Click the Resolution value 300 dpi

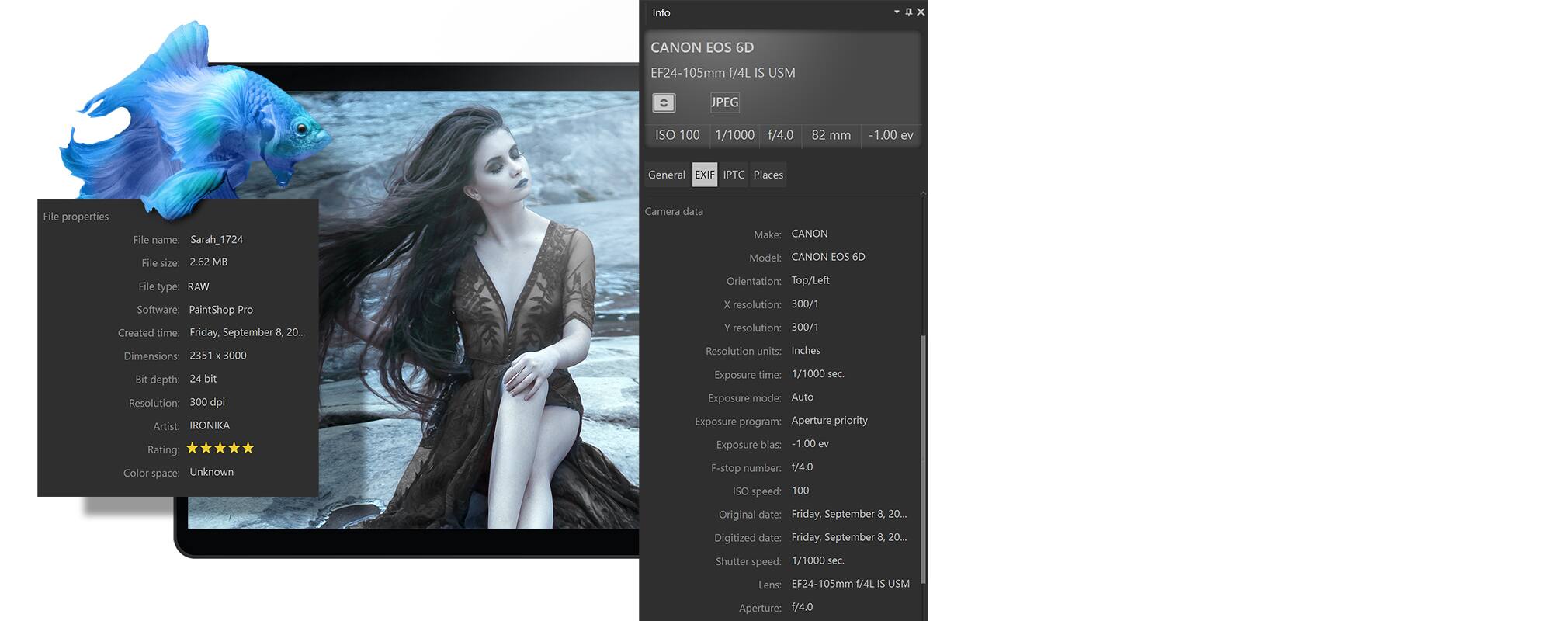[207, 401]
